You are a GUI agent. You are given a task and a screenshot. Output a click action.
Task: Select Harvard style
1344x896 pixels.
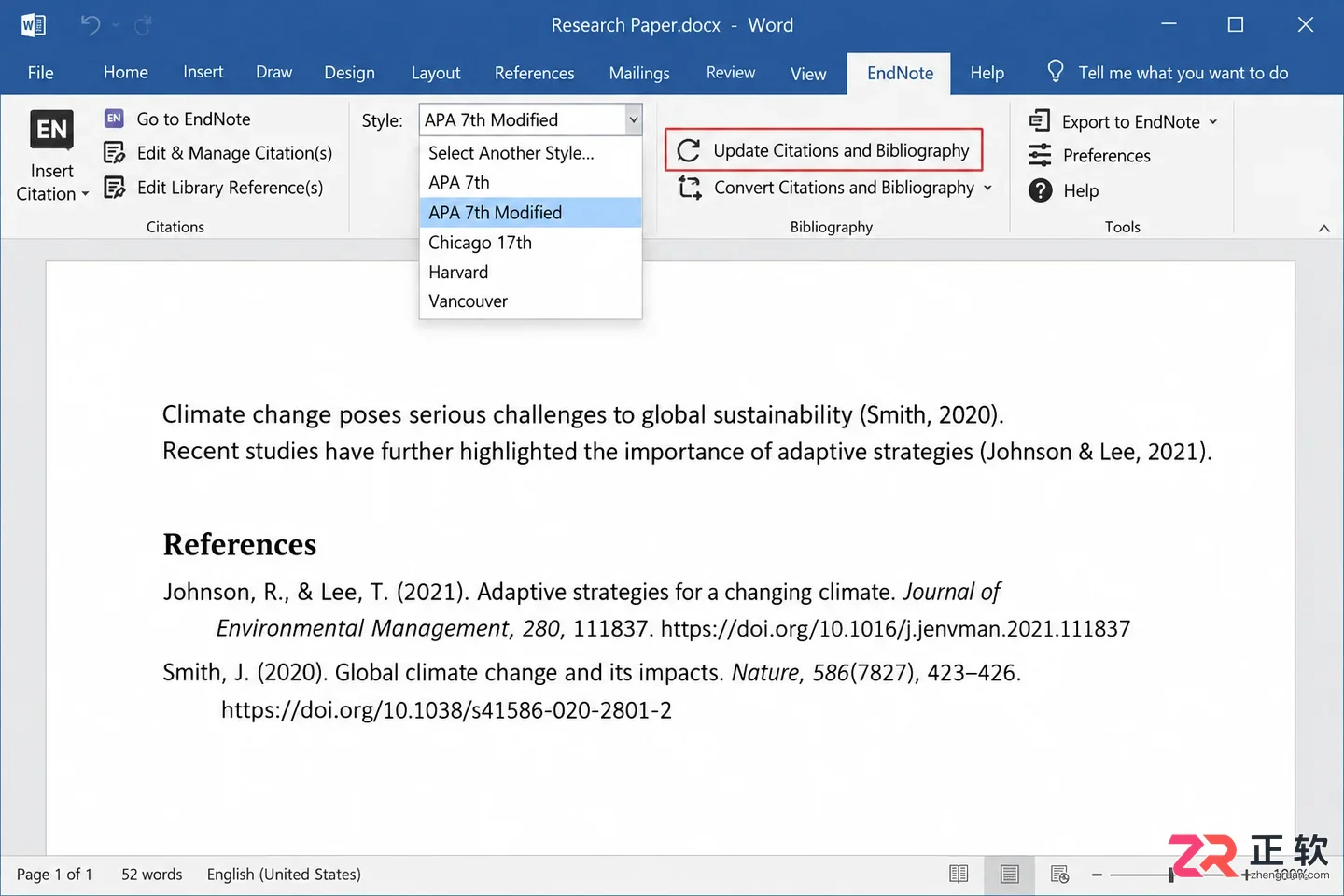coord(530,273)
